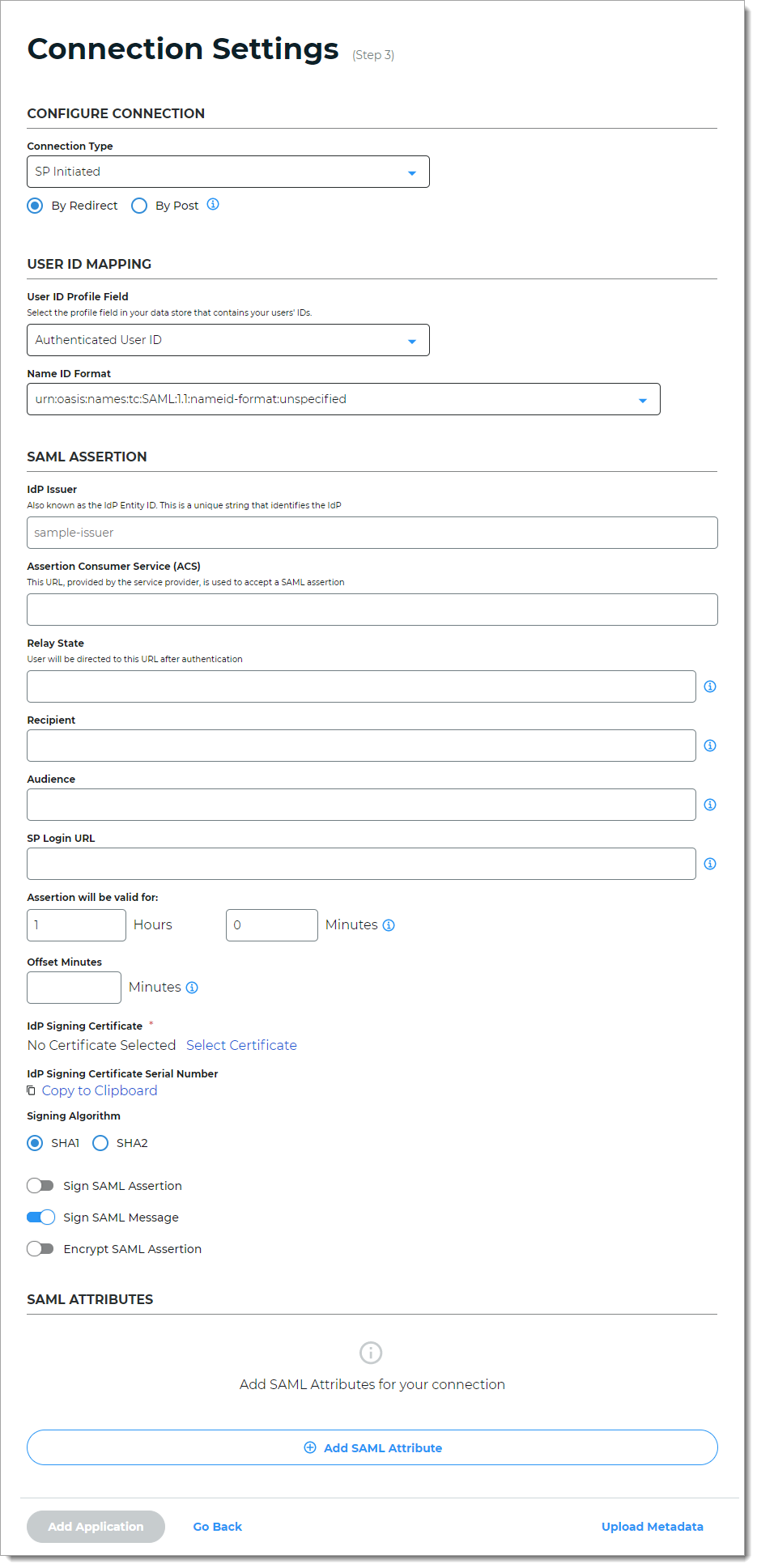Disable Sign SAML Message
757x1568 pixels.
pyautogui.click(x=40, y=1217)
